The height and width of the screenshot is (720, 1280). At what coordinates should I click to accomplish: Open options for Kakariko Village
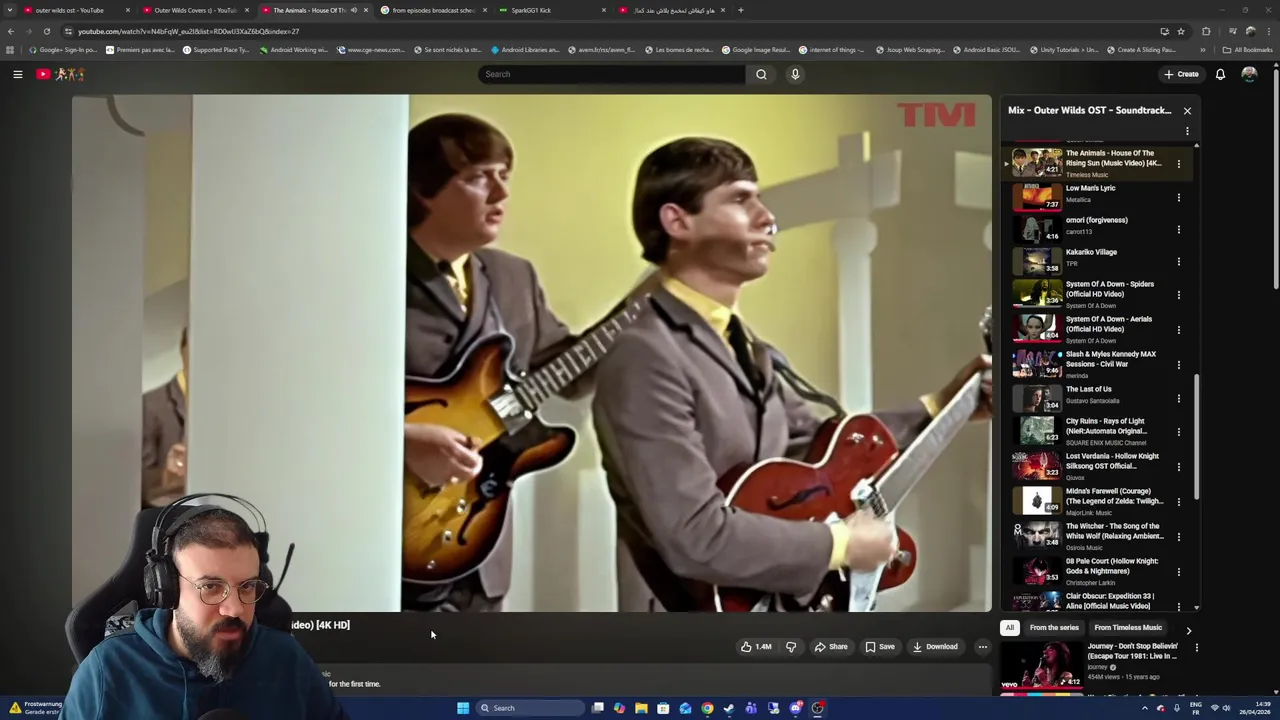(x=1178, y=262)
